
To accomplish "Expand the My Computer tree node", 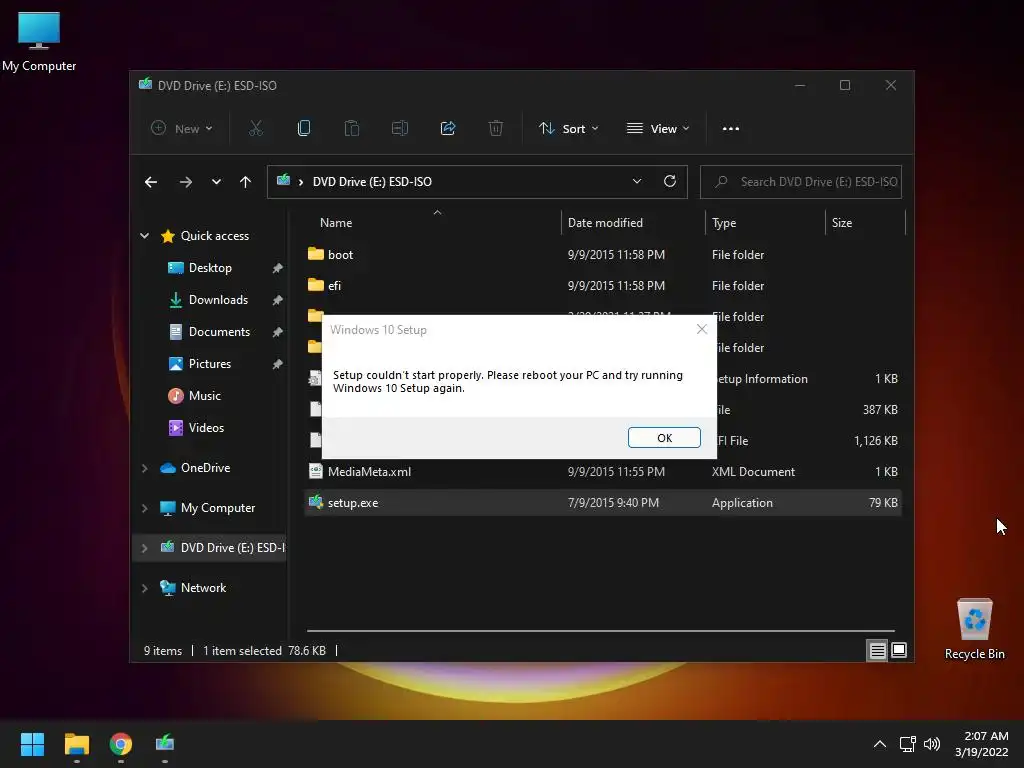I will [144, 508].
